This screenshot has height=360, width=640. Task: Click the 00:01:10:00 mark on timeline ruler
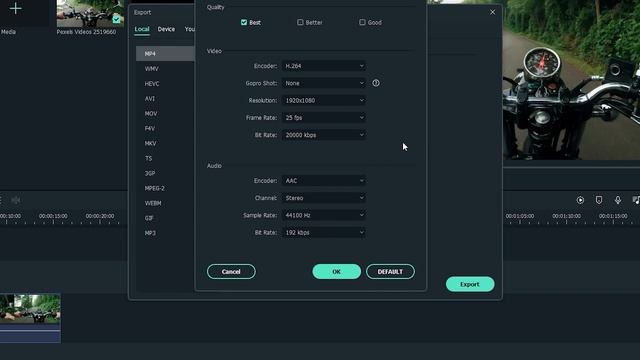point(567,216)
